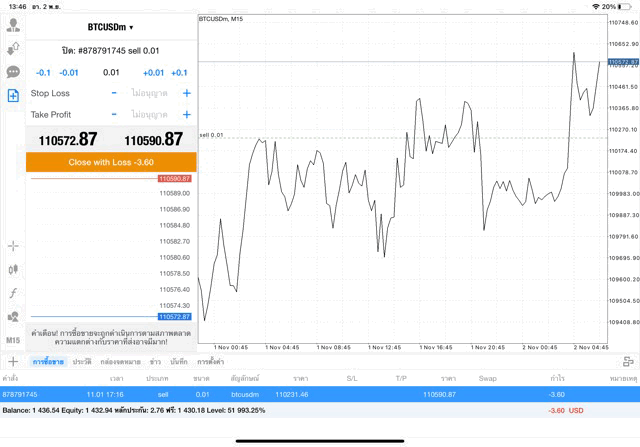Decrease volume by 0.1
The height and width of the screenshot is (447, 640).
click(x=43, y=72)
